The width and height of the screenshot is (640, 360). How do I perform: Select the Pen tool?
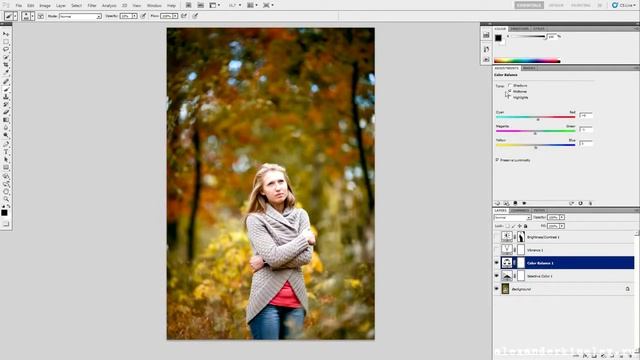point(6,144)
